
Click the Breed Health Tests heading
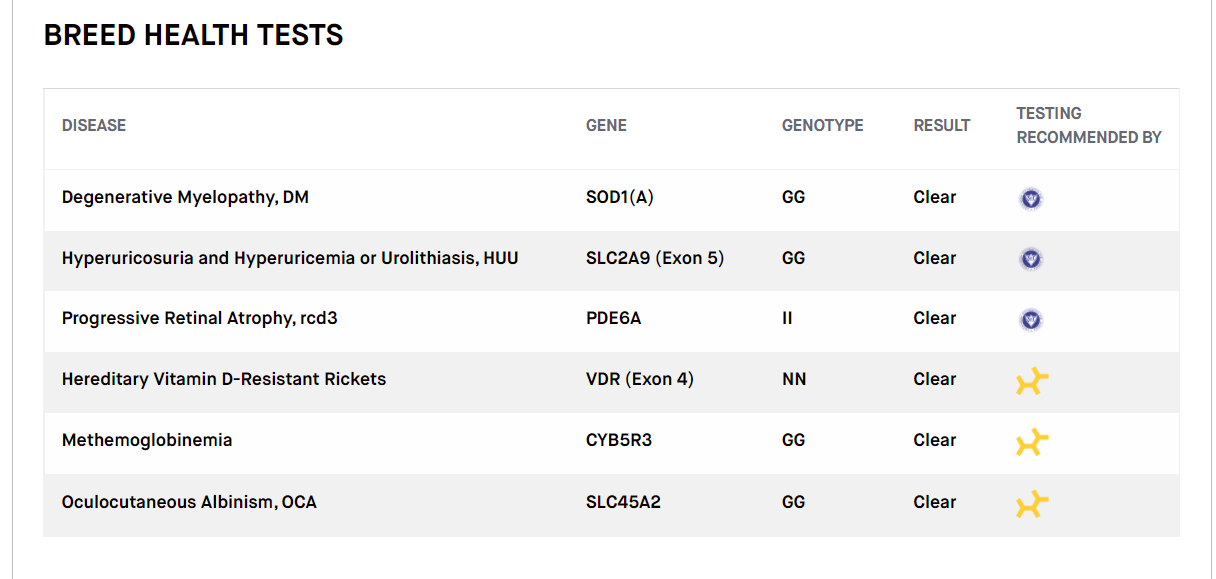click(x=194, y=35)
